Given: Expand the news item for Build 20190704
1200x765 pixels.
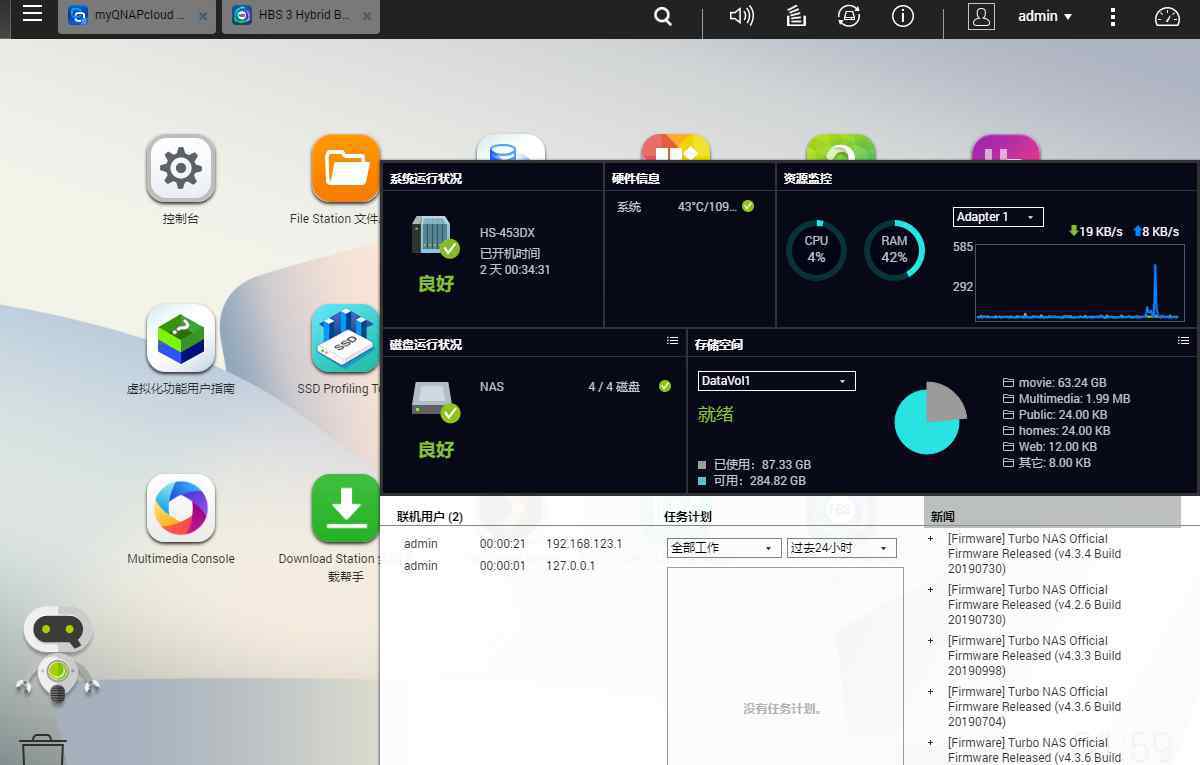Looking at the screenshot, I should point(930,692).
